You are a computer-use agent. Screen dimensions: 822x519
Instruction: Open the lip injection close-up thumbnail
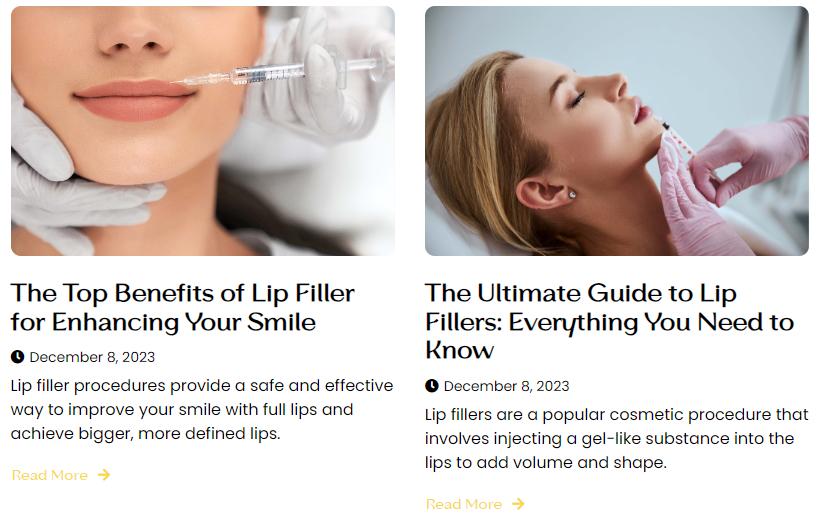pos(203,131)
